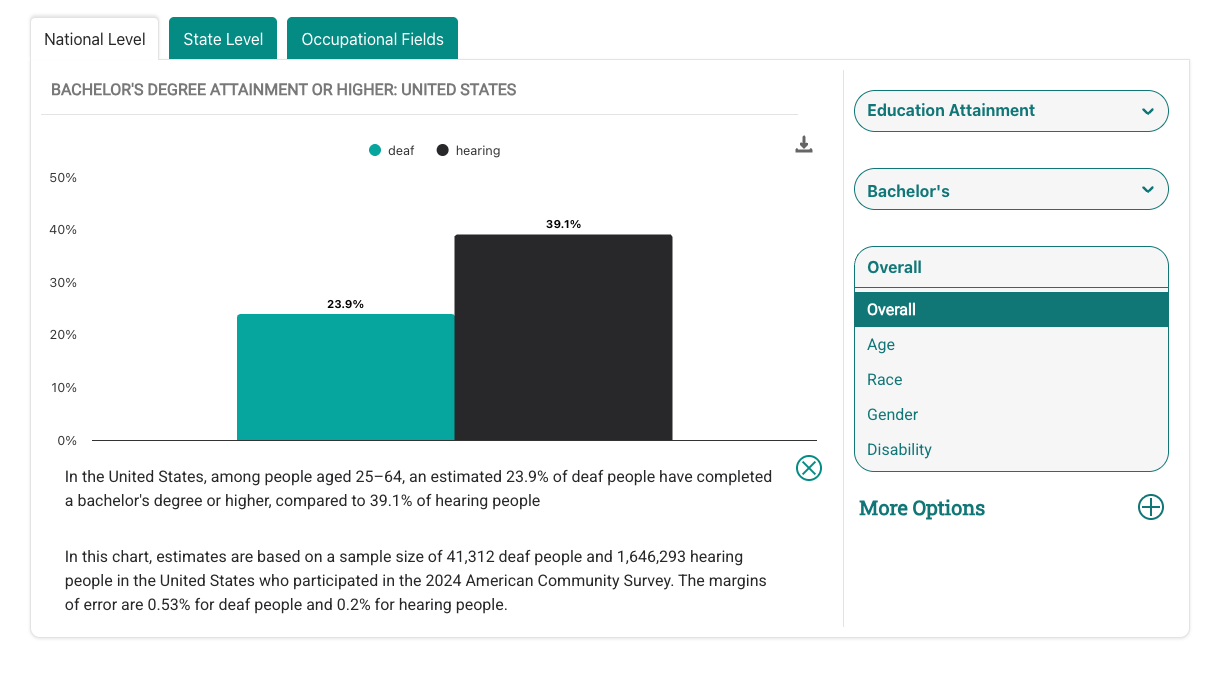Expand More Options with the plus icon
The image size is (1222, 673).
1151,507
